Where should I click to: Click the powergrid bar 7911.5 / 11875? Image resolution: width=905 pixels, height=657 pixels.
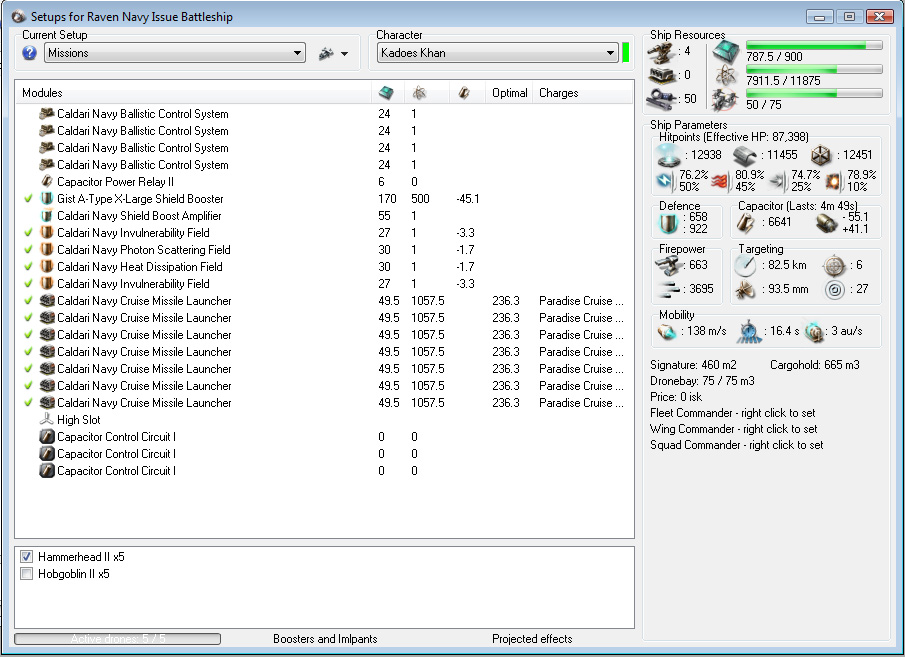tap(814, 70)
